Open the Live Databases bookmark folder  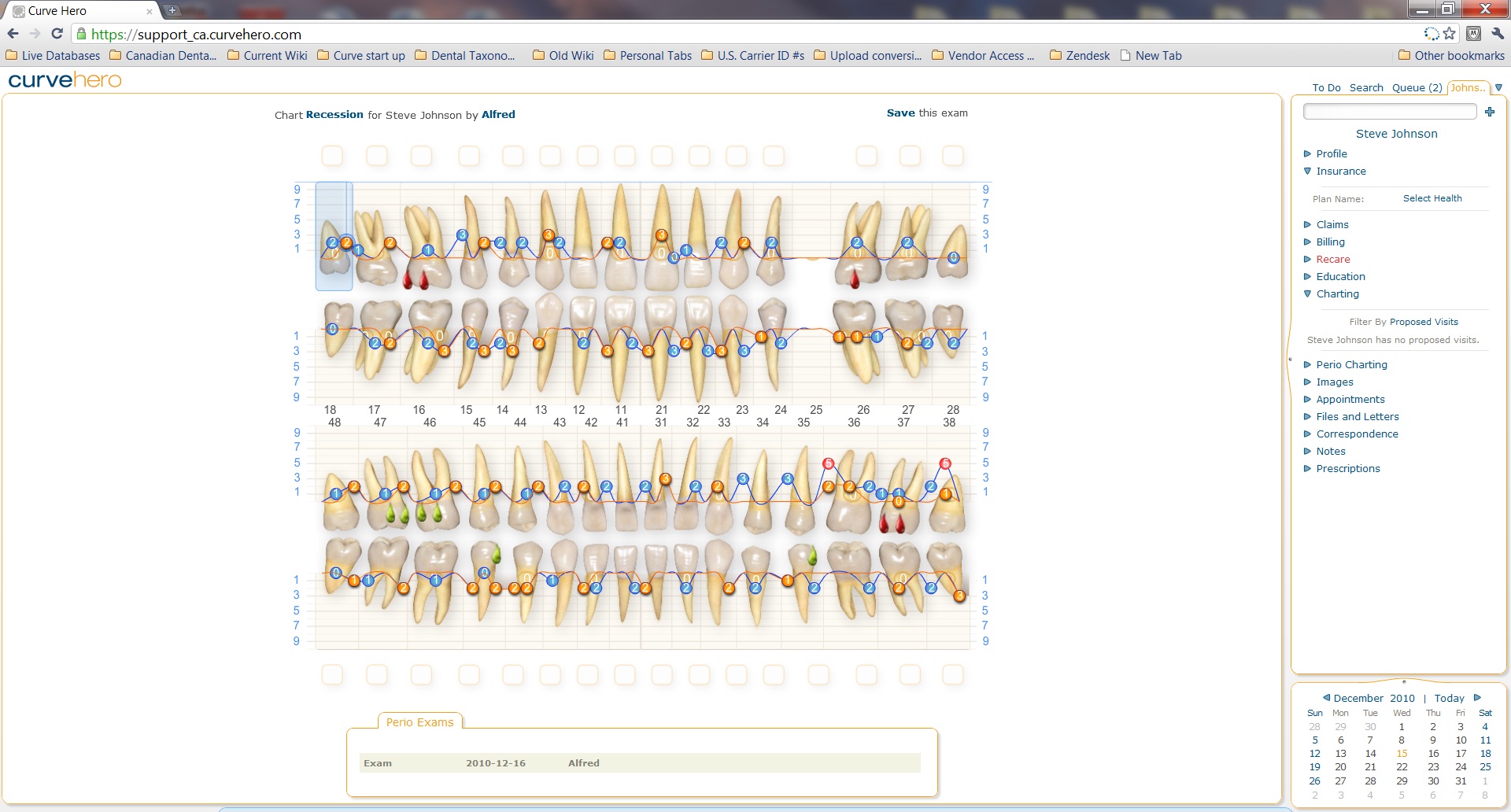[53, 56]
